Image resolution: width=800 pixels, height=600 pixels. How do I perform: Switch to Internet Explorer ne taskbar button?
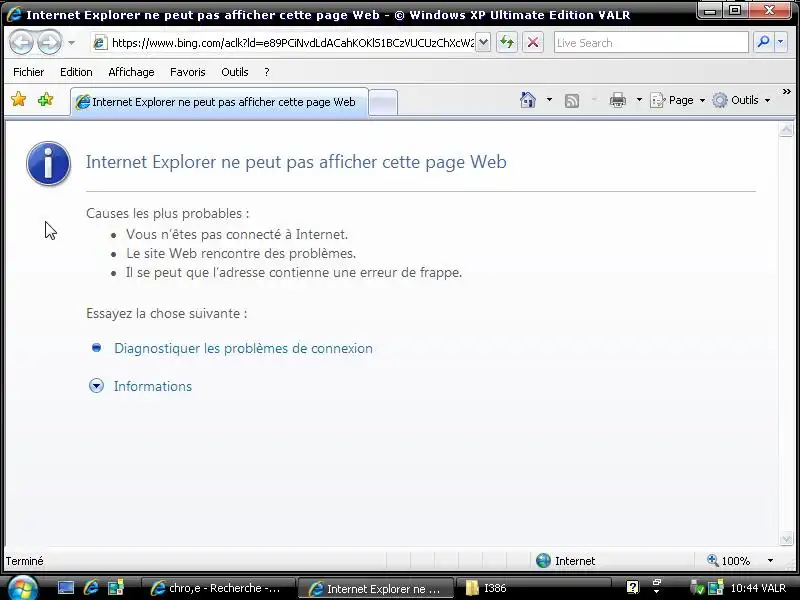(376, 589)
